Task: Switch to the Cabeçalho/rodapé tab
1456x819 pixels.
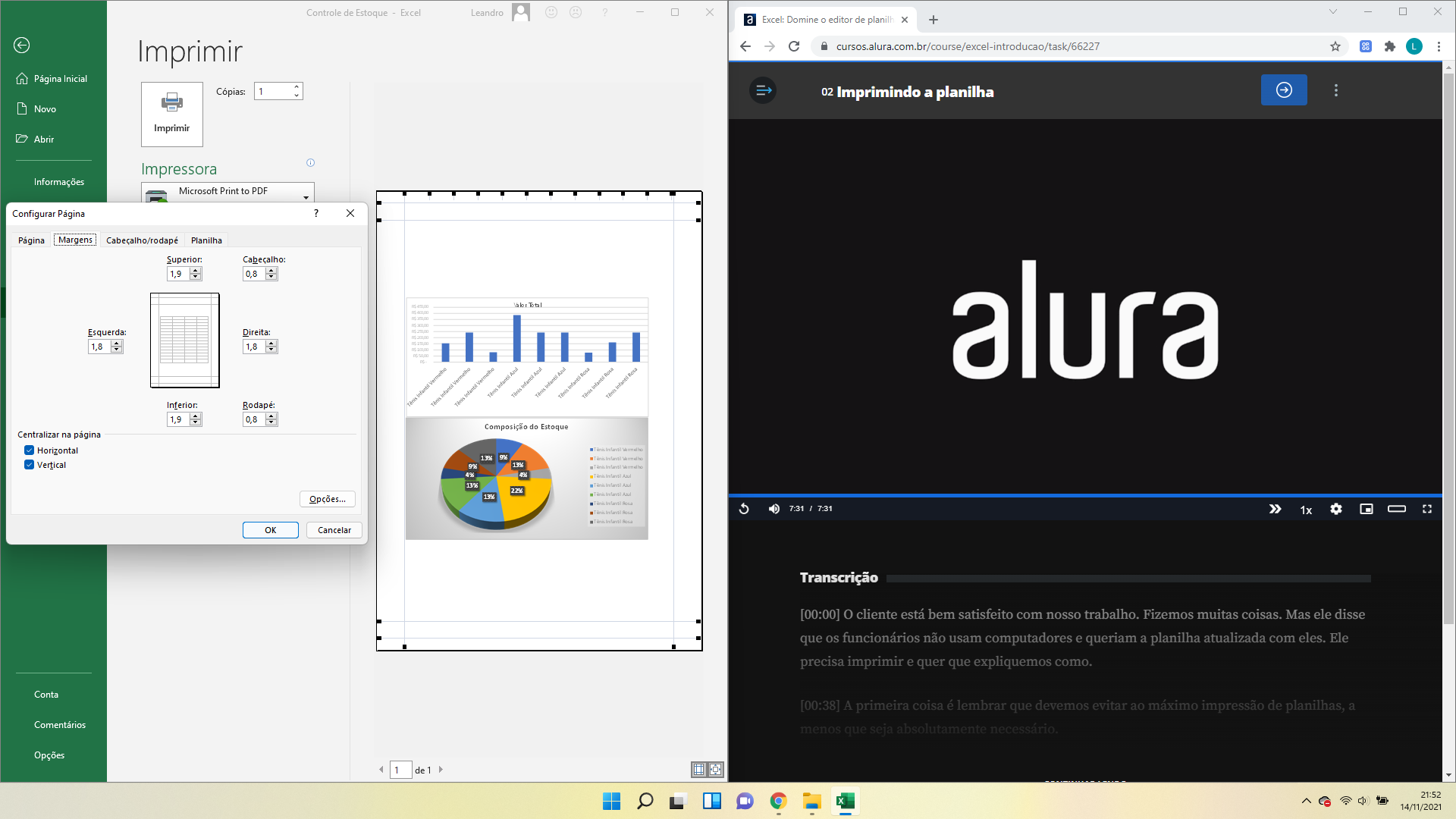Action: pyautogui.click(x=142, y=240)
